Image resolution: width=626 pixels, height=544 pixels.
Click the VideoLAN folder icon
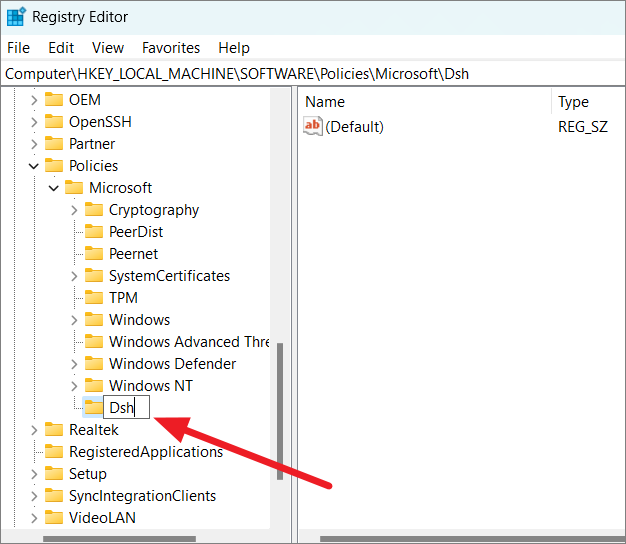pos(54,517)
